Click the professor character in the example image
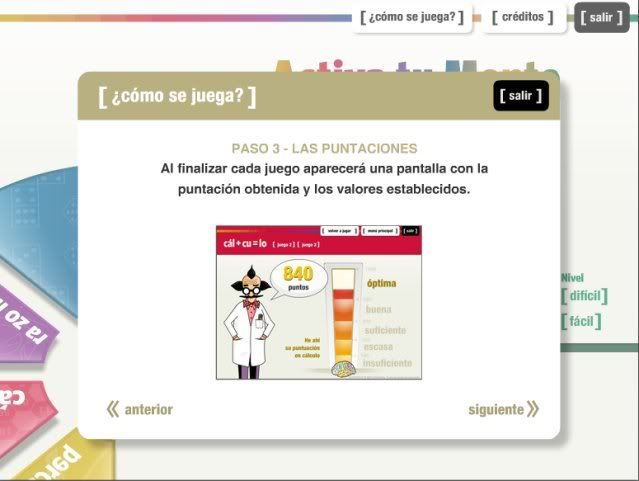The image size is (639, 481). 250,324
